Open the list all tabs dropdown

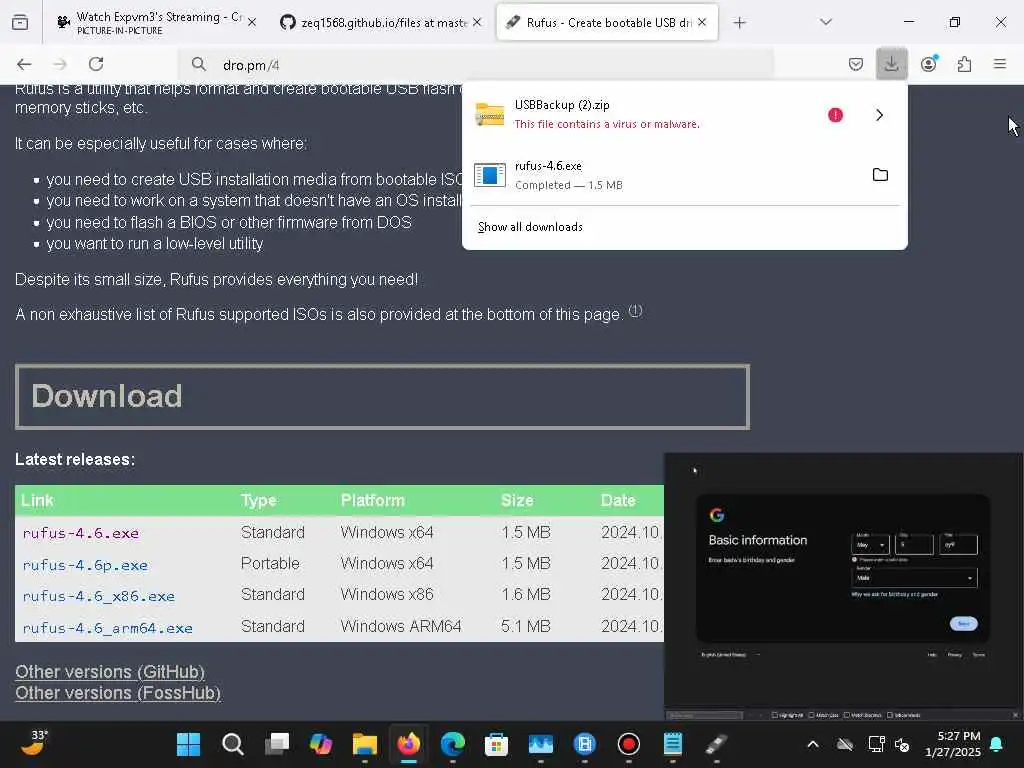click(x=825, y=22)
